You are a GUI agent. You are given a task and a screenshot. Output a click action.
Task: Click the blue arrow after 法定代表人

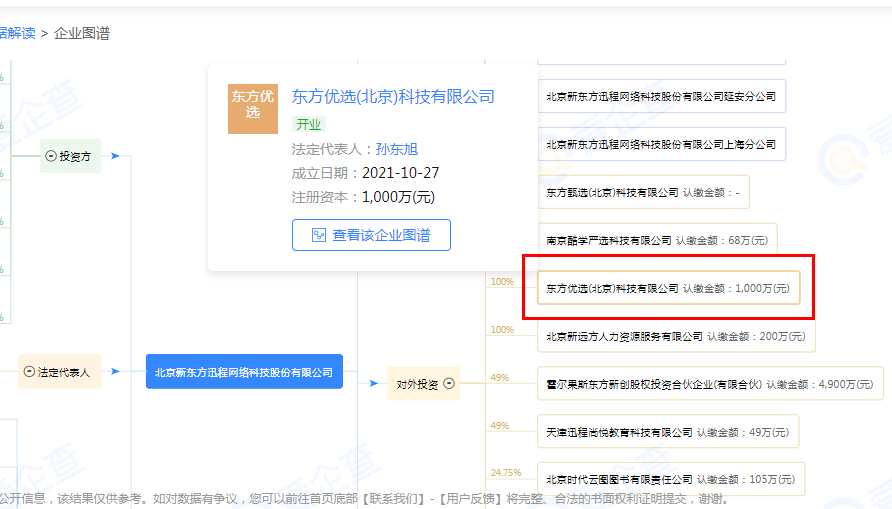(x=115, y=371)
